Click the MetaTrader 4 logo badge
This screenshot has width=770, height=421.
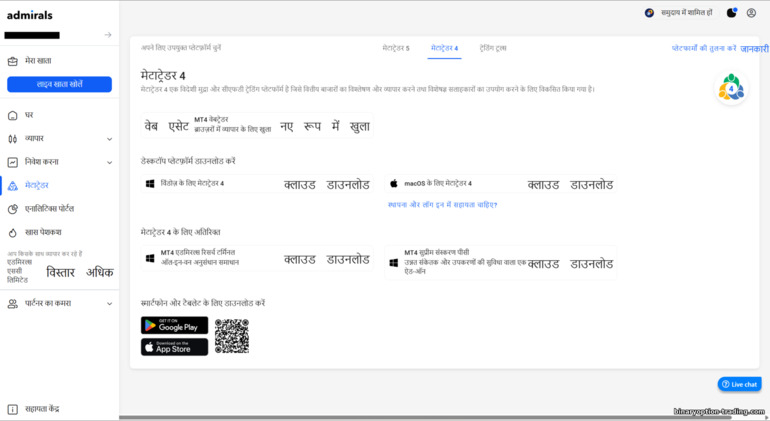tap(730, 88)
